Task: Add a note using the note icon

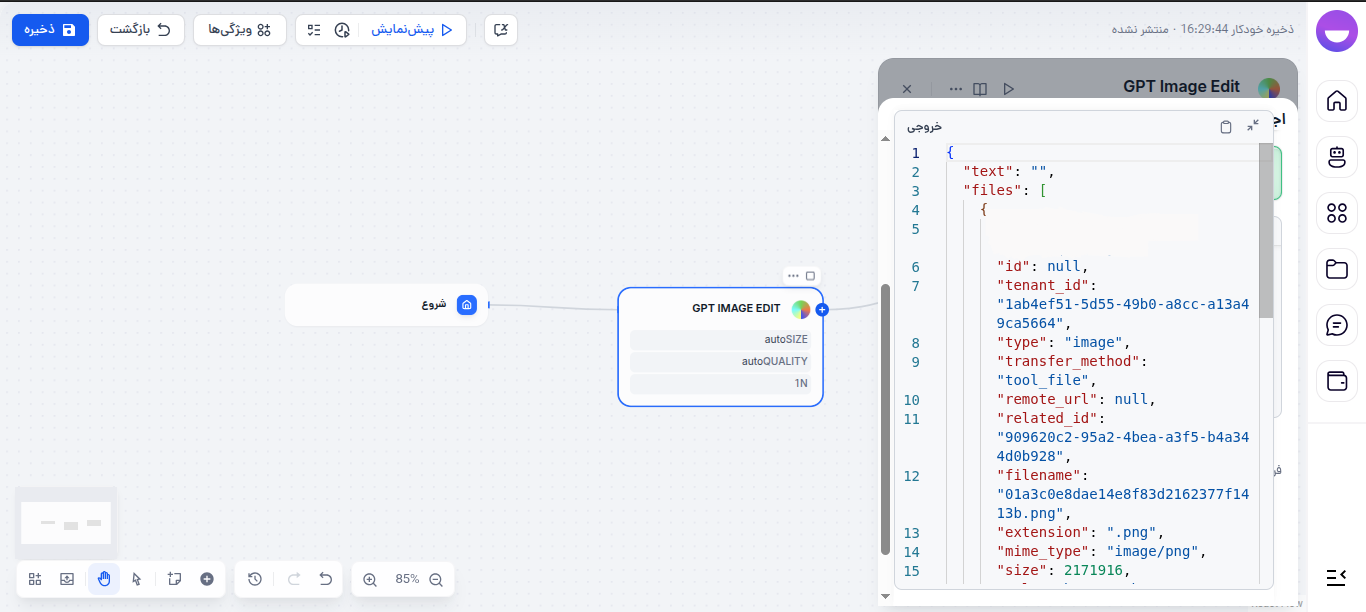Action: click(175, 579)
